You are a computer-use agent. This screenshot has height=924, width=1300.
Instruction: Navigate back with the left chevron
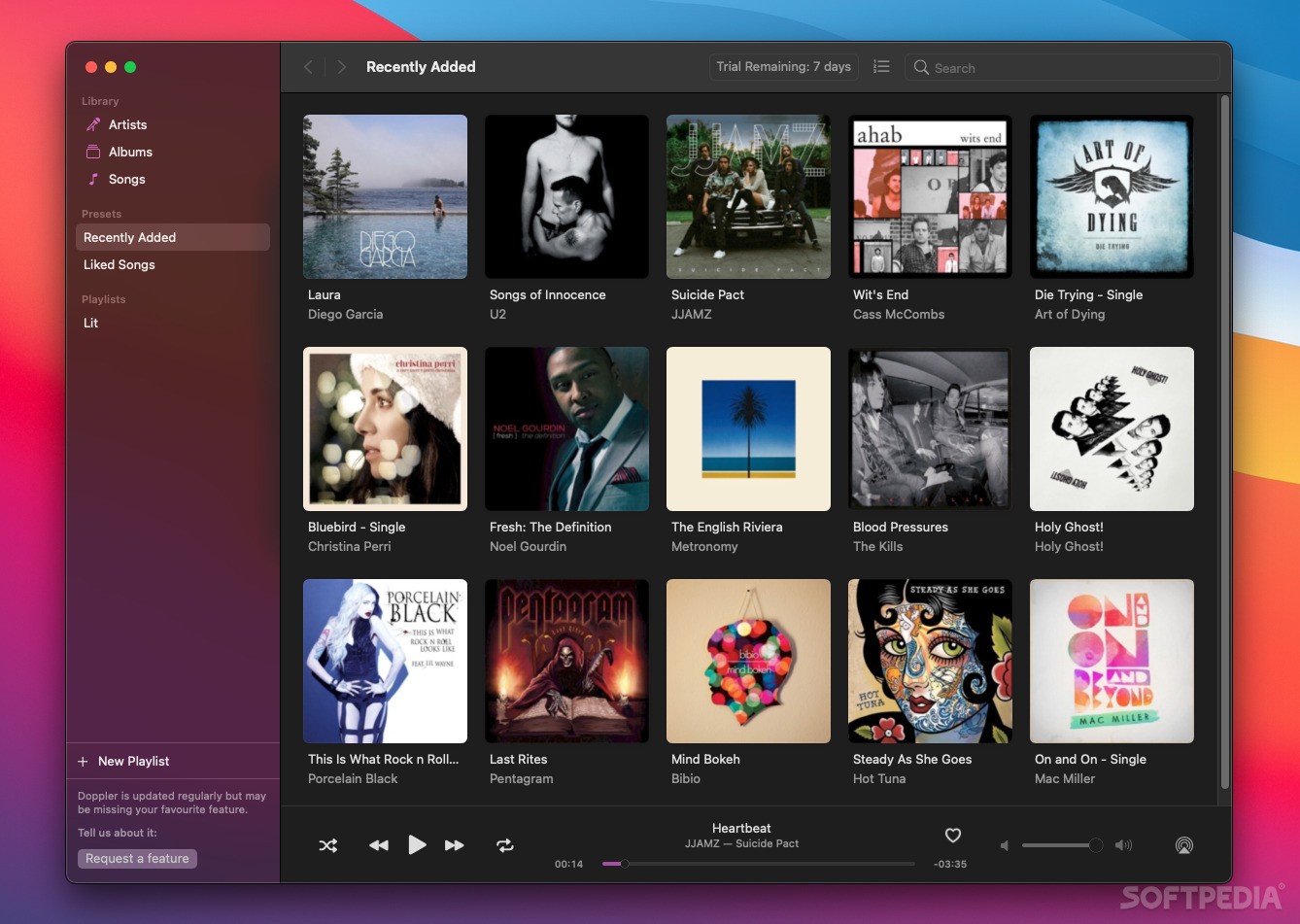click(308, 67)
